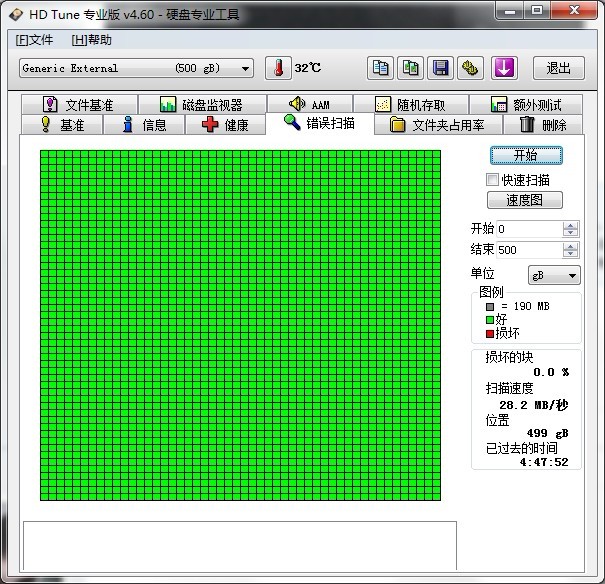Click the copy screenshot to clipboard icon
This screenshot has height=584, width=605.
pyautogui.click(x=410, y=68)
